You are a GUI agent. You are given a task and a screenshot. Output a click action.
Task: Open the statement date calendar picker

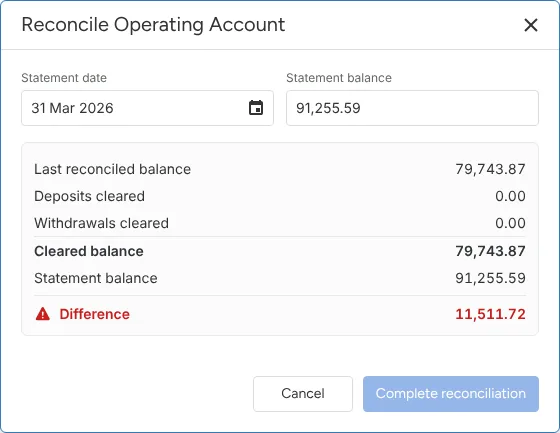[256, 108]
